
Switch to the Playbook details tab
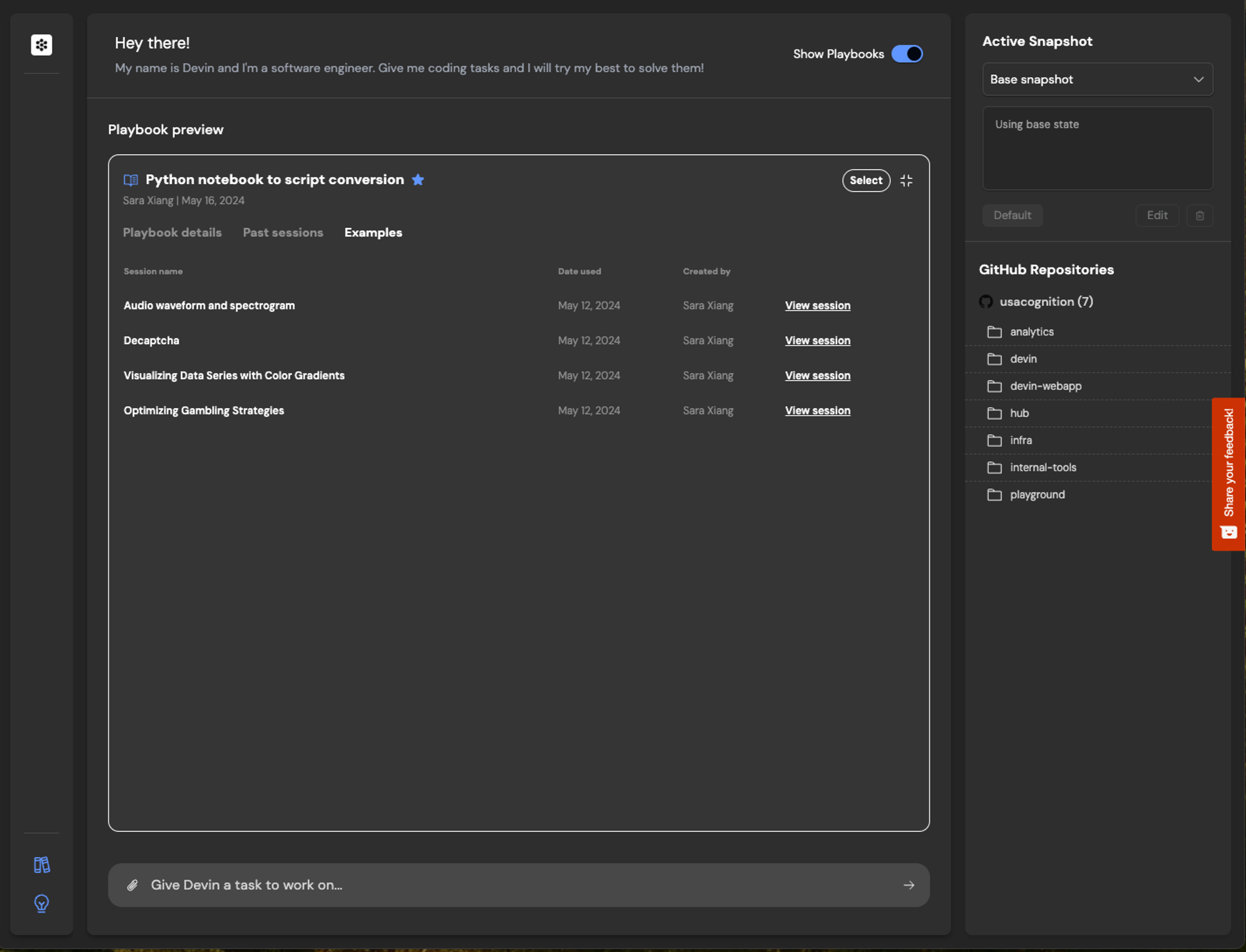[x=172, y=233]
